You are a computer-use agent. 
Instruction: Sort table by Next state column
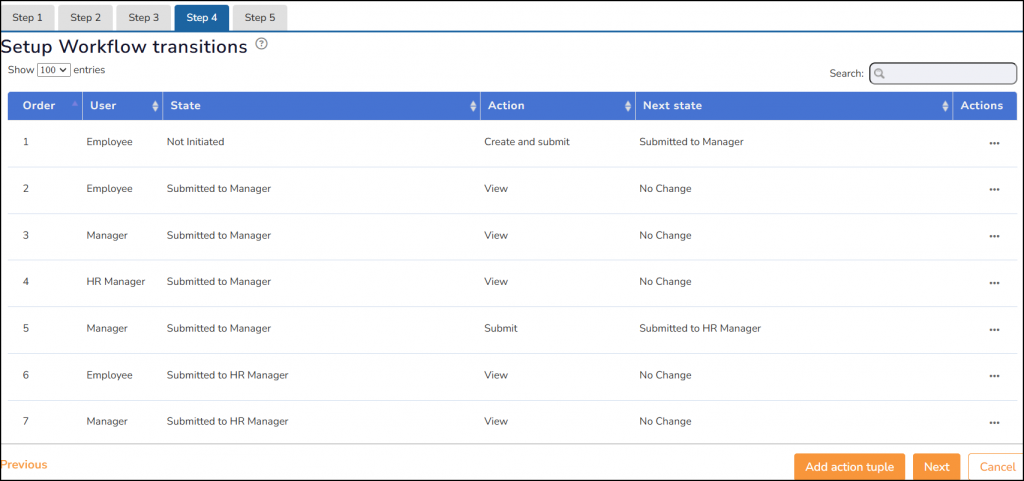792,106
